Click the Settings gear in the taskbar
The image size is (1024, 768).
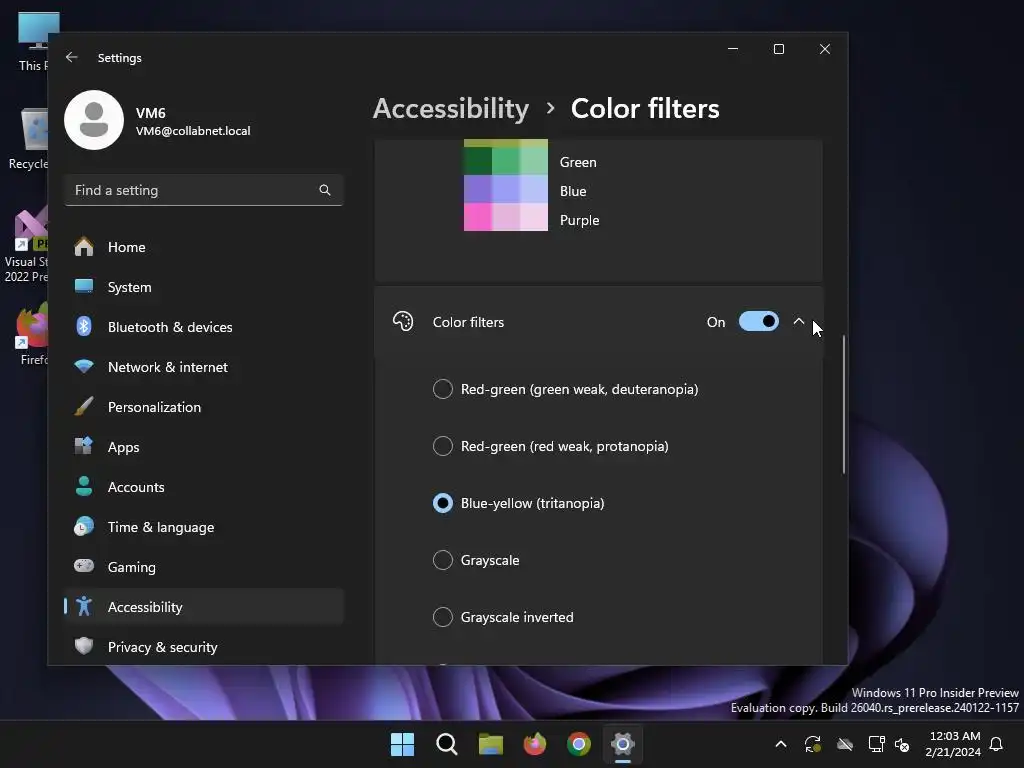coord(623,744)
